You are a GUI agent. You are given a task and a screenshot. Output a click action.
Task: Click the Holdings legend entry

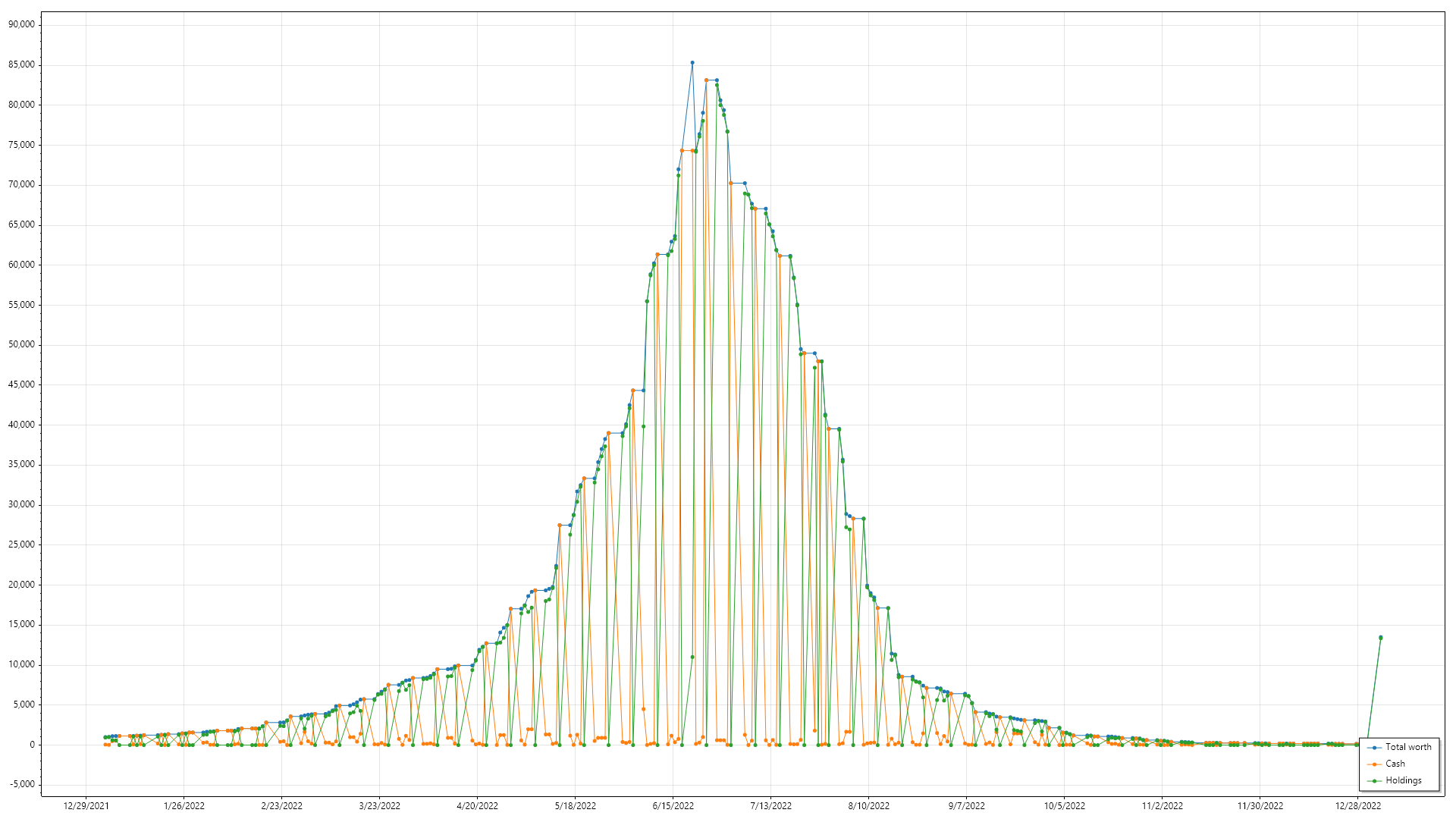point(1395,780)
